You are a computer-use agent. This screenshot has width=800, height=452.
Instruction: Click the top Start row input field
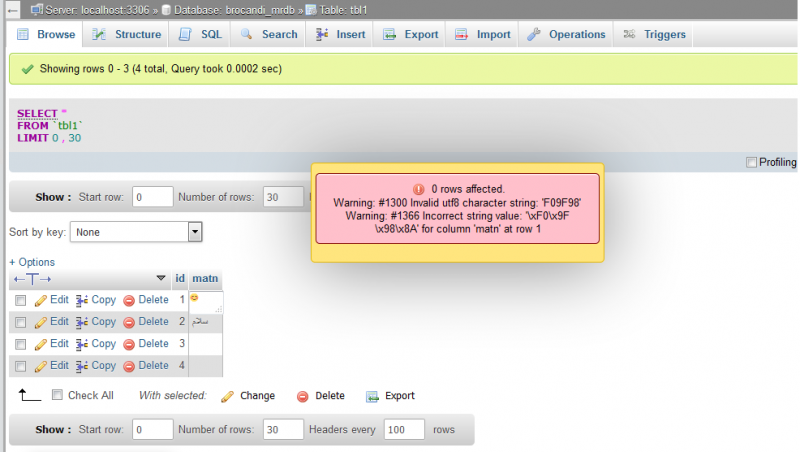(152, 197)
